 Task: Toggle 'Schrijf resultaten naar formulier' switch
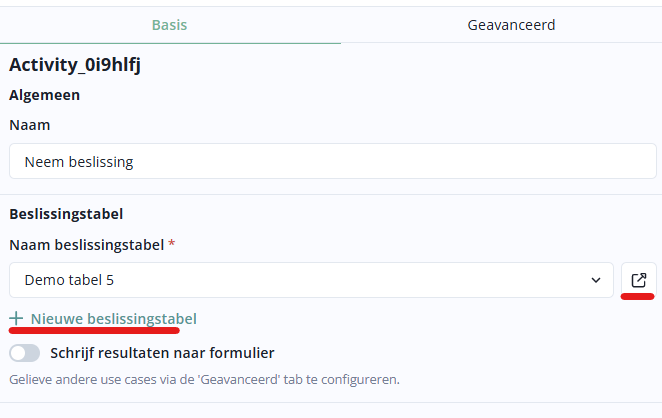25,353
